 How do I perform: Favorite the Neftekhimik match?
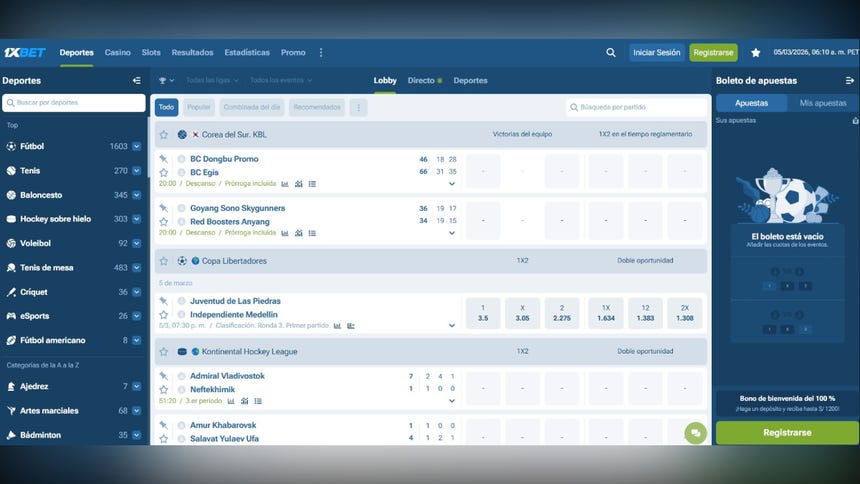point(163,389)
